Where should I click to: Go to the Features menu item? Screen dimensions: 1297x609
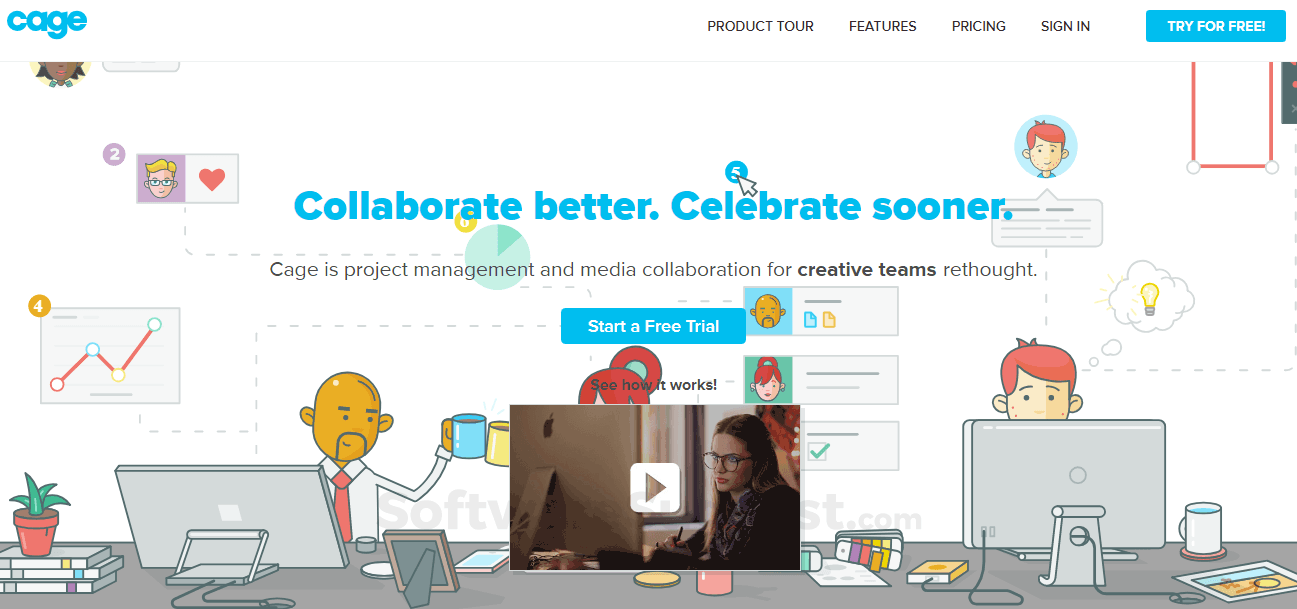pyautogui.click(x=882, y=26)
